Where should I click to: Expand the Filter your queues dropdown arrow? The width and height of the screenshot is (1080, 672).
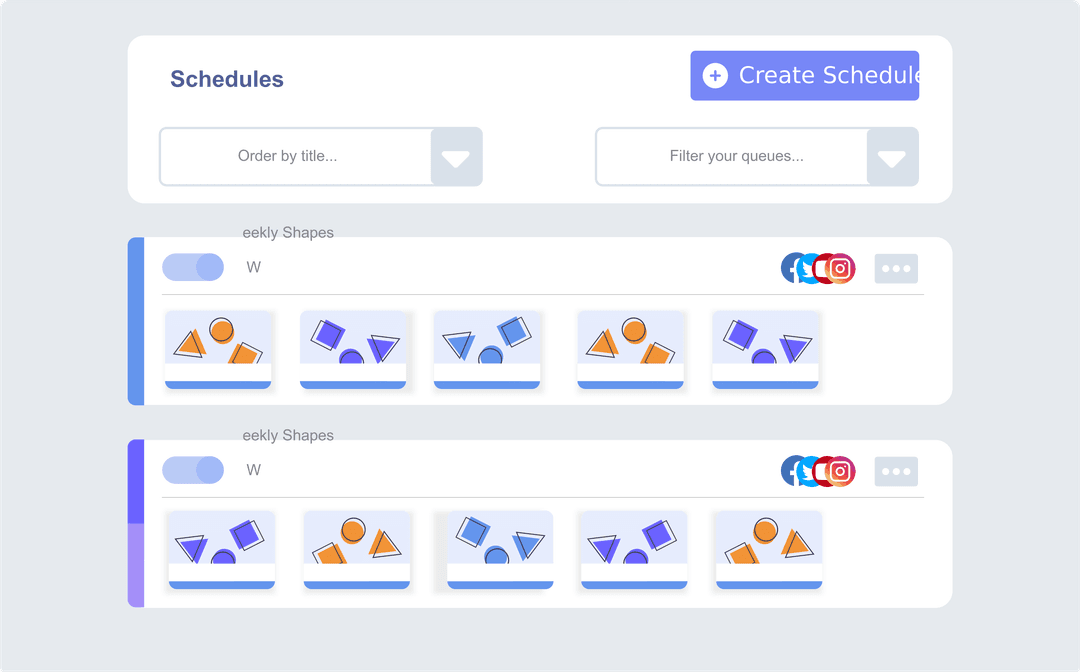(x=892, y=157)
